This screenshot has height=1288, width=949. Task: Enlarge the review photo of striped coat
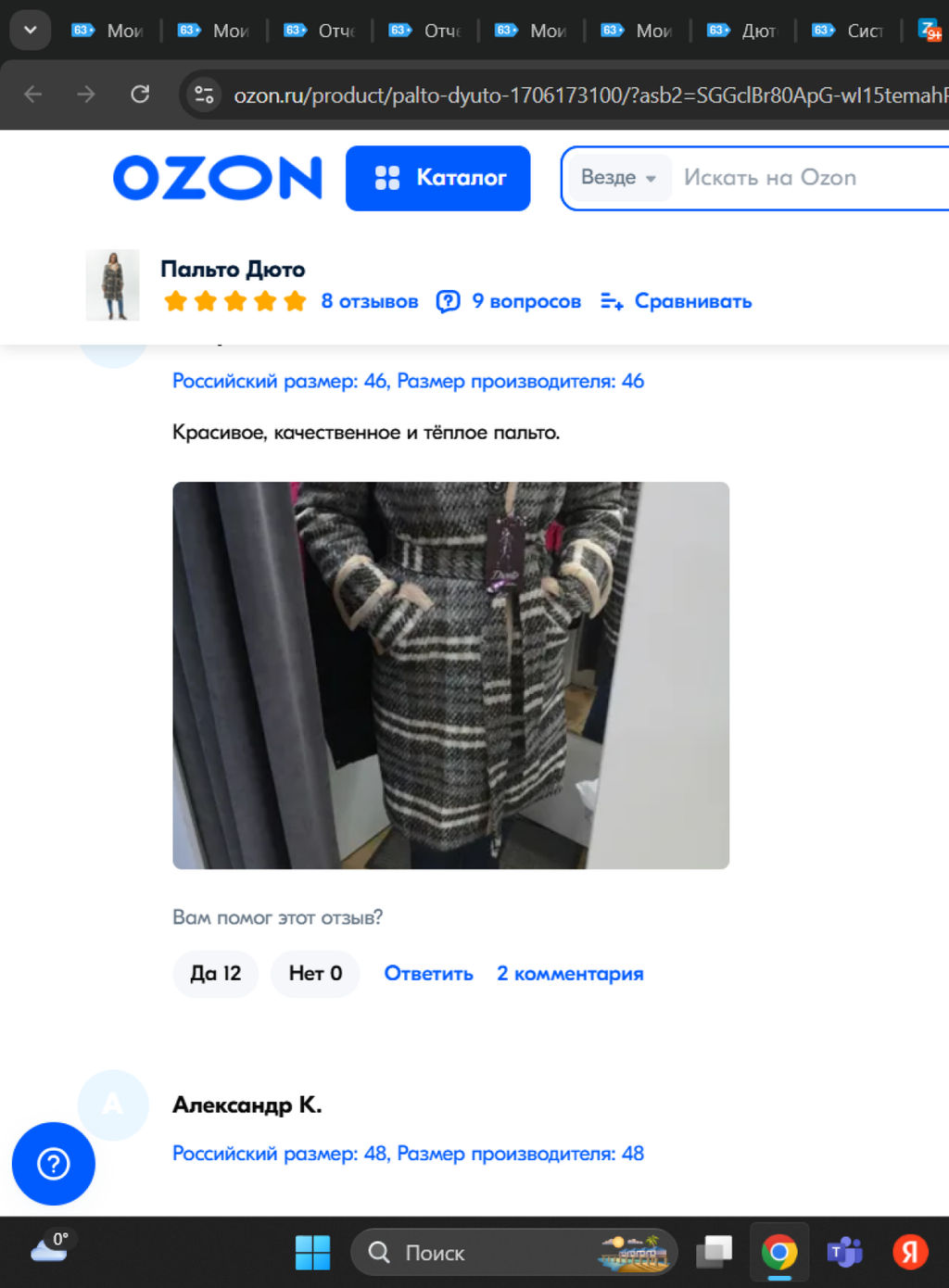click(450, 675)
